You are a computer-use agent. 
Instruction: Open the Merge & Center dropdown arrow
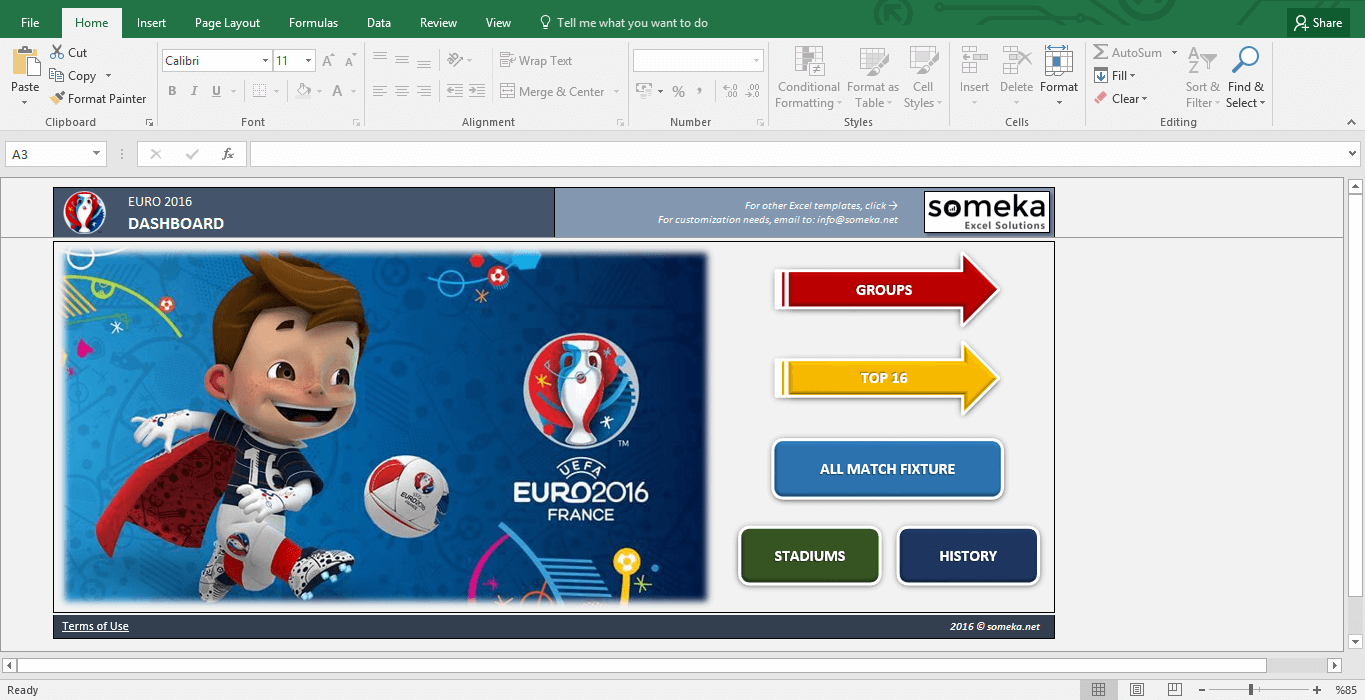point(616,92)
